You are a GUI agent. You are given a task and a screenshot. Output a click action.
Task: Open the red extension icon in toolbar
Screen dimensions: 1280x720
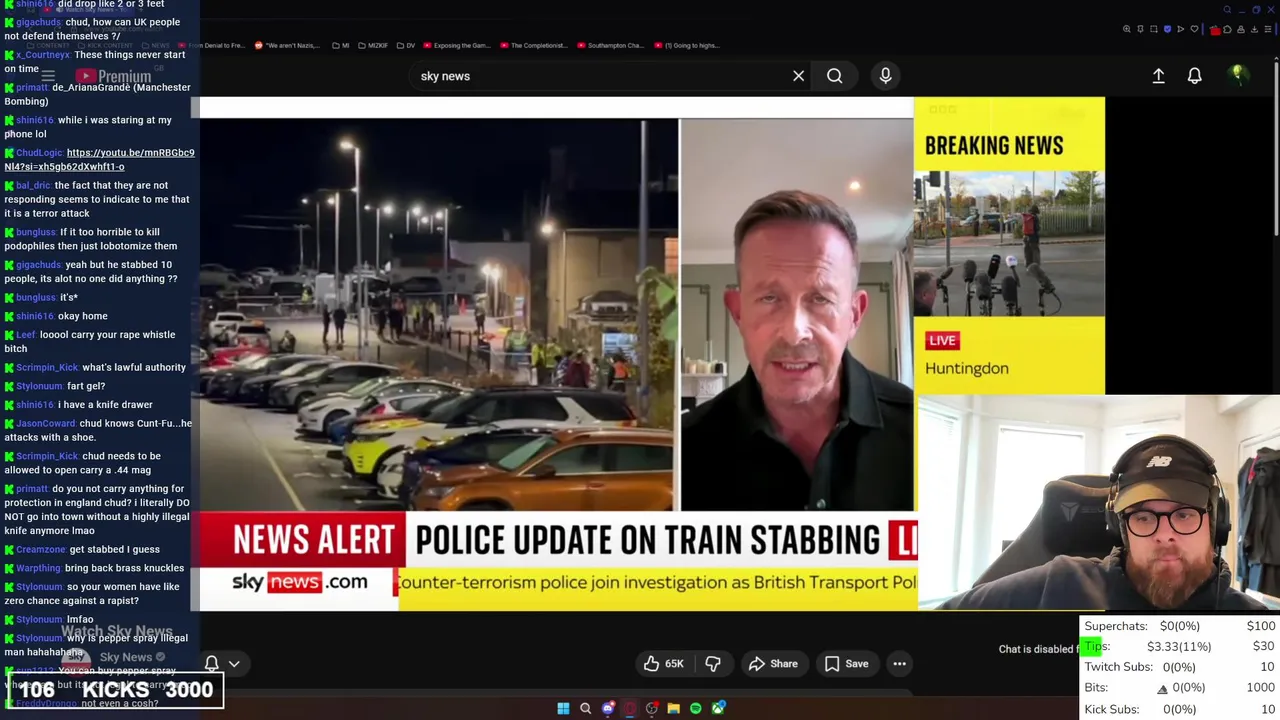tap(1215, 30)
